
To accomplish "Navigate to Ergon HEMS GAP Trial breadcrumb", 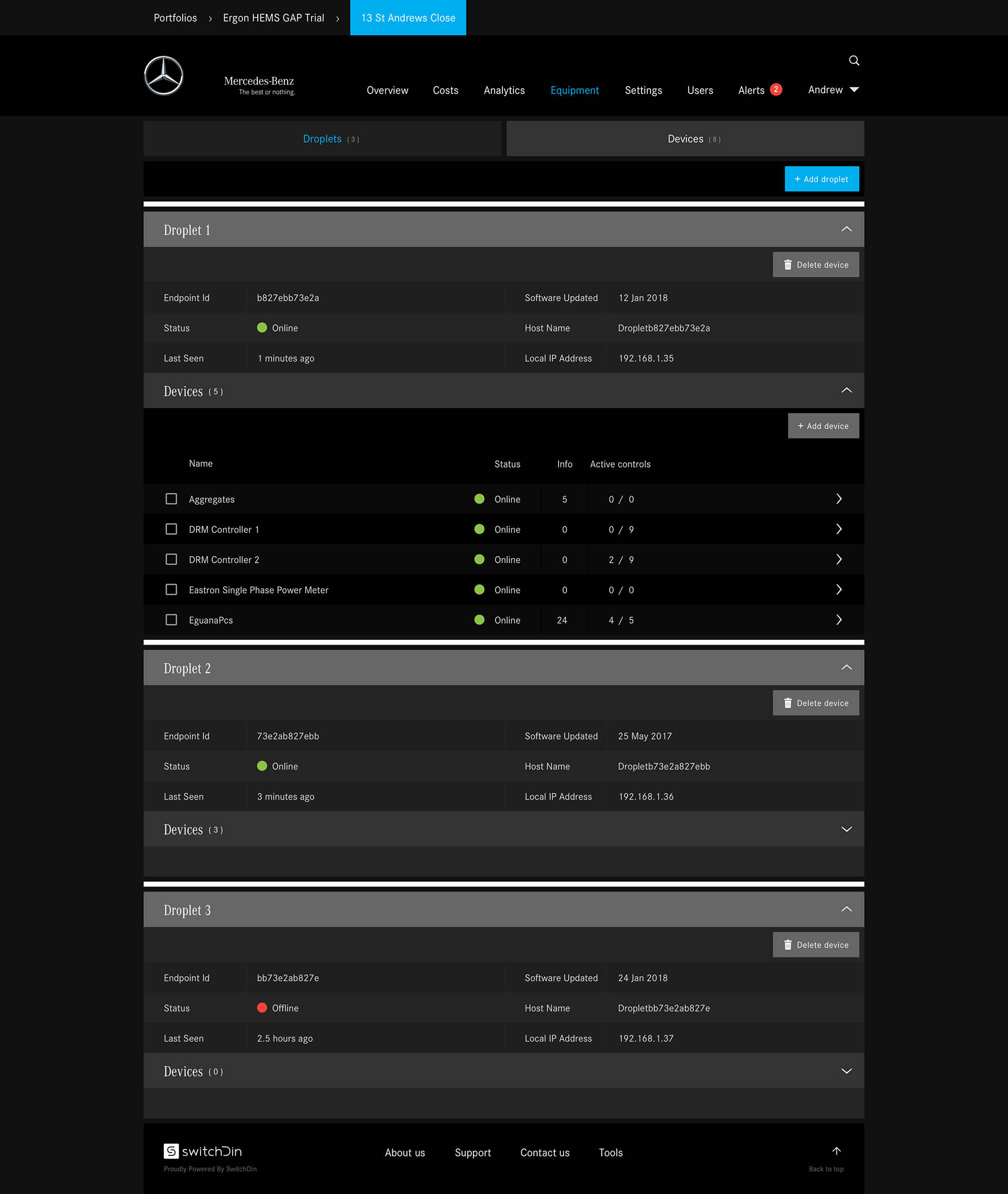I will pyautogui.click(x=273, y=18).
